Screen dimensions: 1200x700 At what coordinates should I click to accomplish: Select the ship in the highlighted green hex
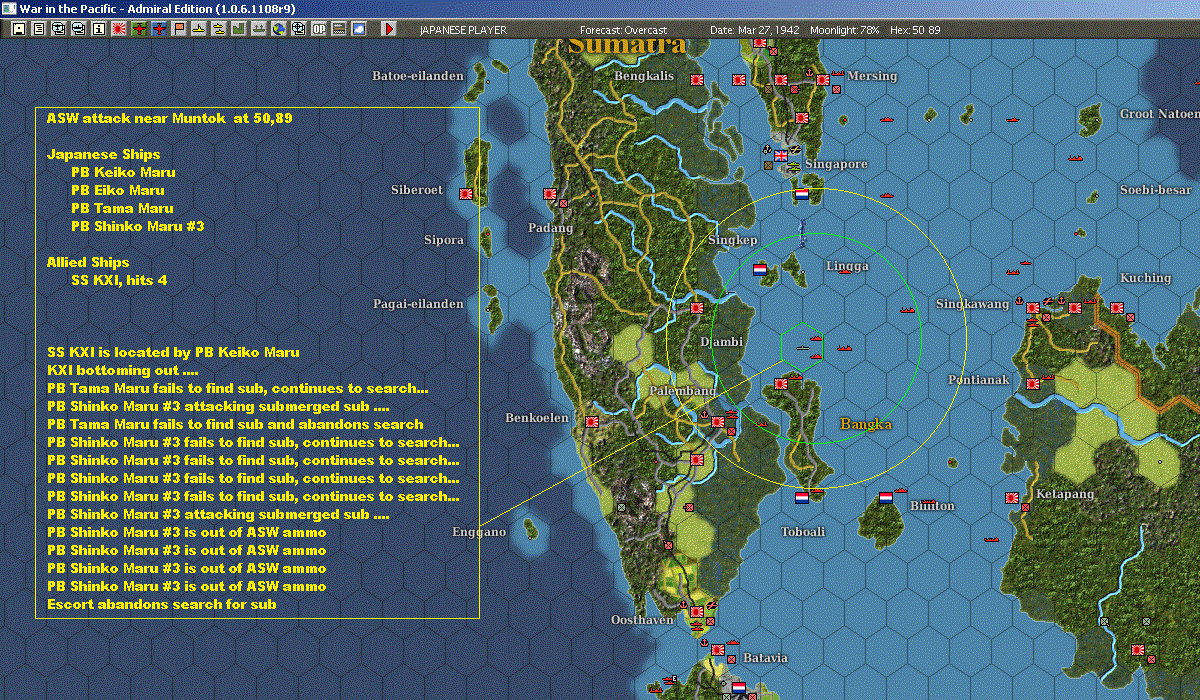coord(802,346)
